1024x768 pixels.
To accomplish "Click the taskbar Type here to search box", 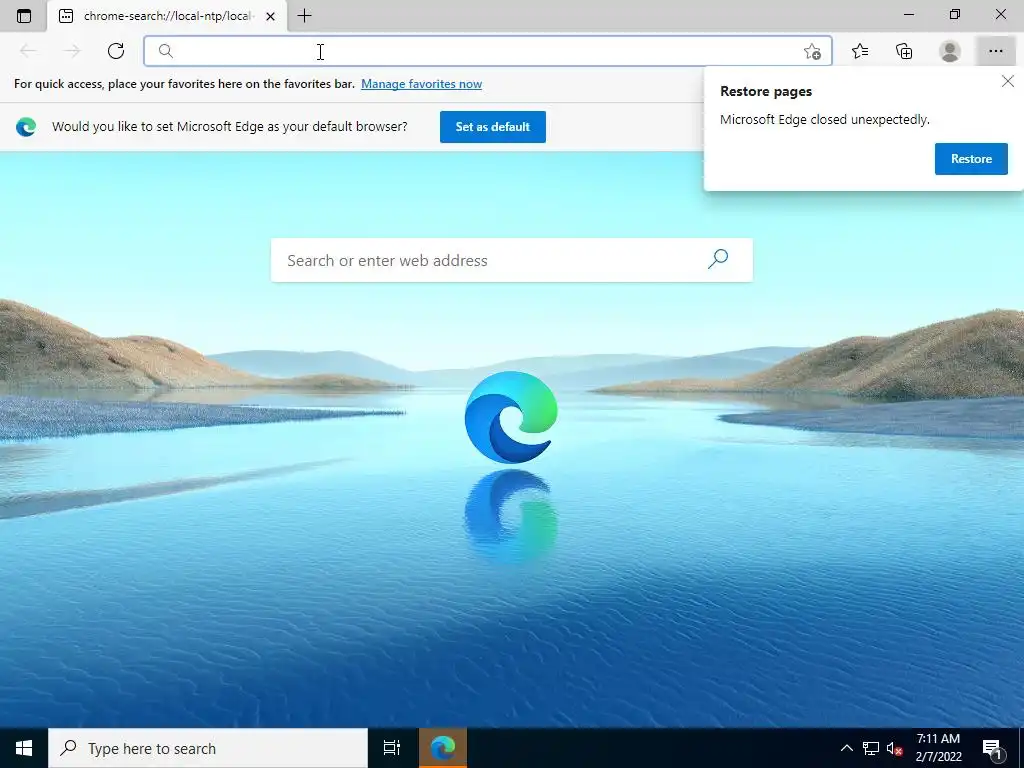I will coord(208,748).
